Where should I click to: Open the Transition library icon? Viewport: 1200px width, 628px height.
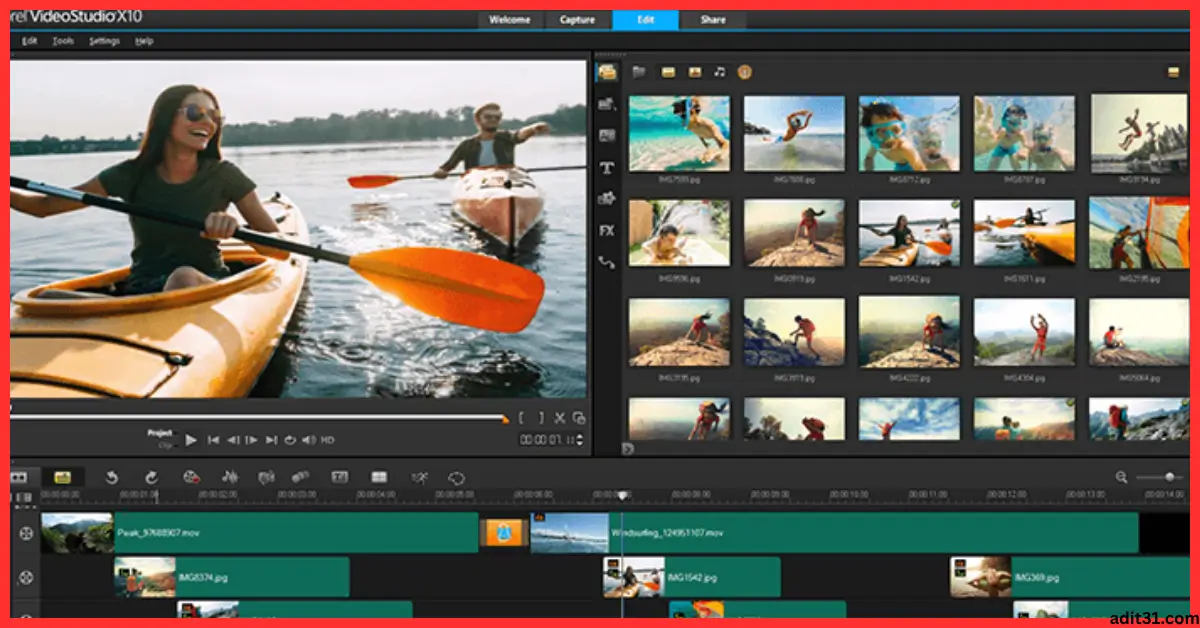pyautogui.click(x=606, y=135)
